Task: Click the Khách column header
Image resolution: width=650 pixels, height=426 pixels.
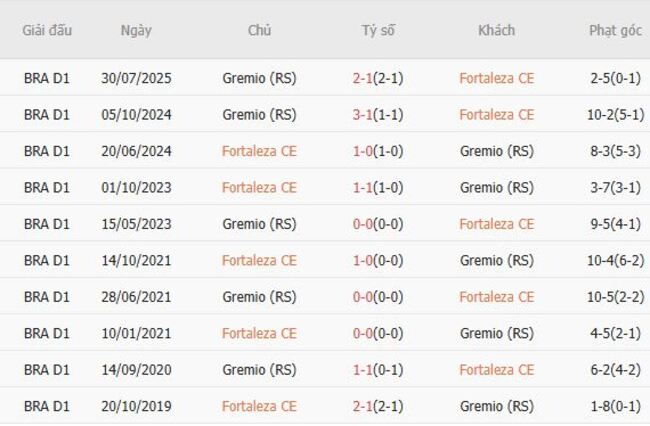Action: pyautogui.click(x=496, y=30)
